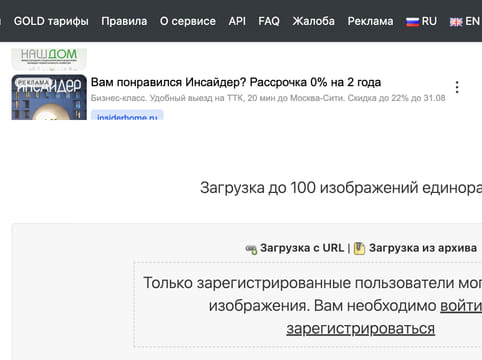Click the URL upload icon
The width and height of the screenshot is (482, 360).
[x=251, y=249]
